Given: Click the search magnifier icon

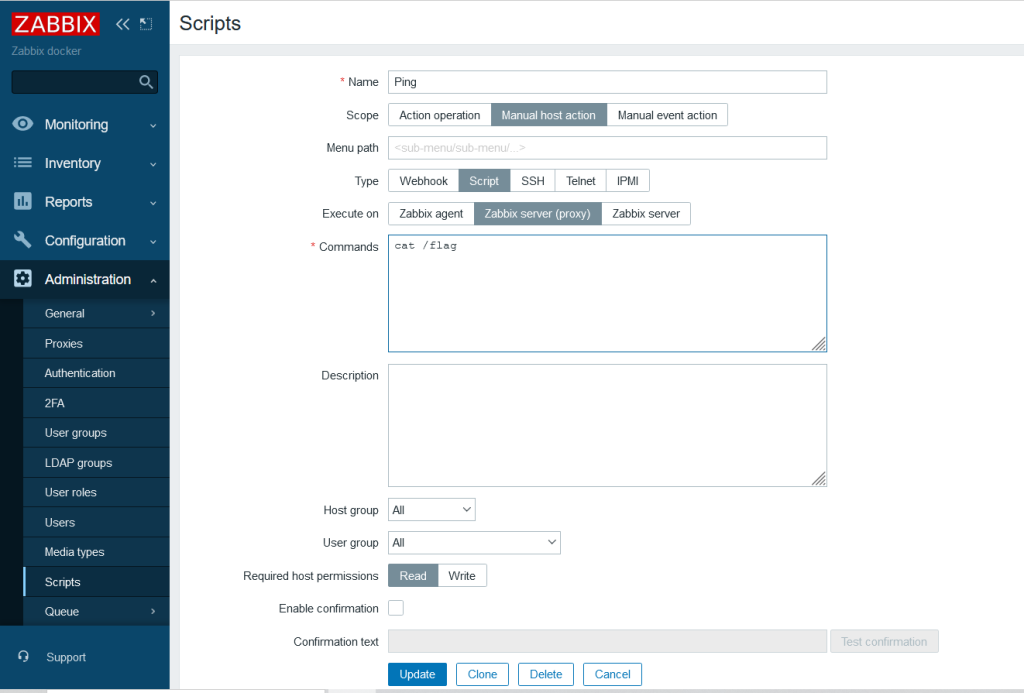Looking at the screenshot, I should (x=146, y=82).
